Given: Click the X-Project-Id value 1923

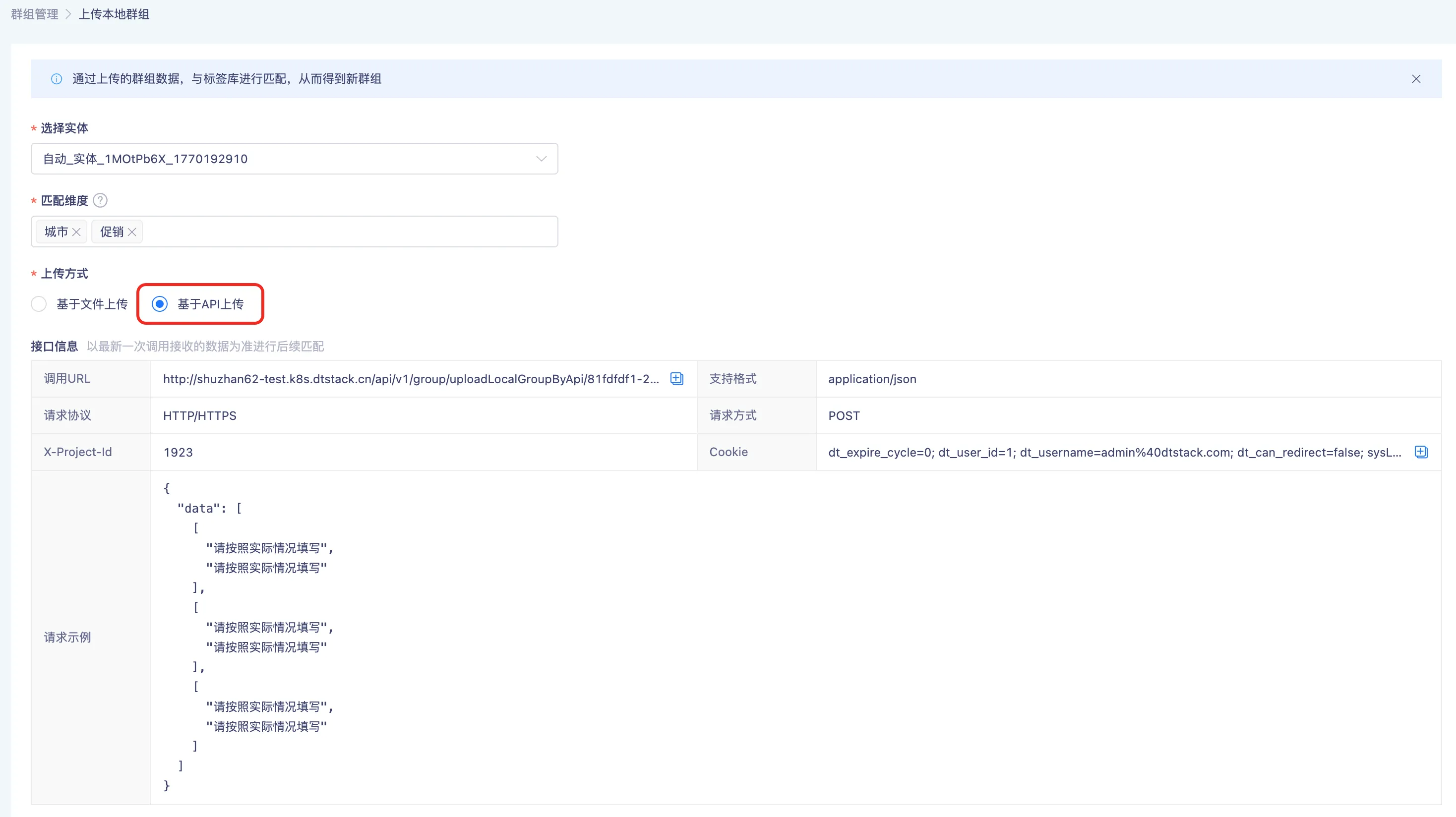Looking at the screenshot, I should coord(178,453).
